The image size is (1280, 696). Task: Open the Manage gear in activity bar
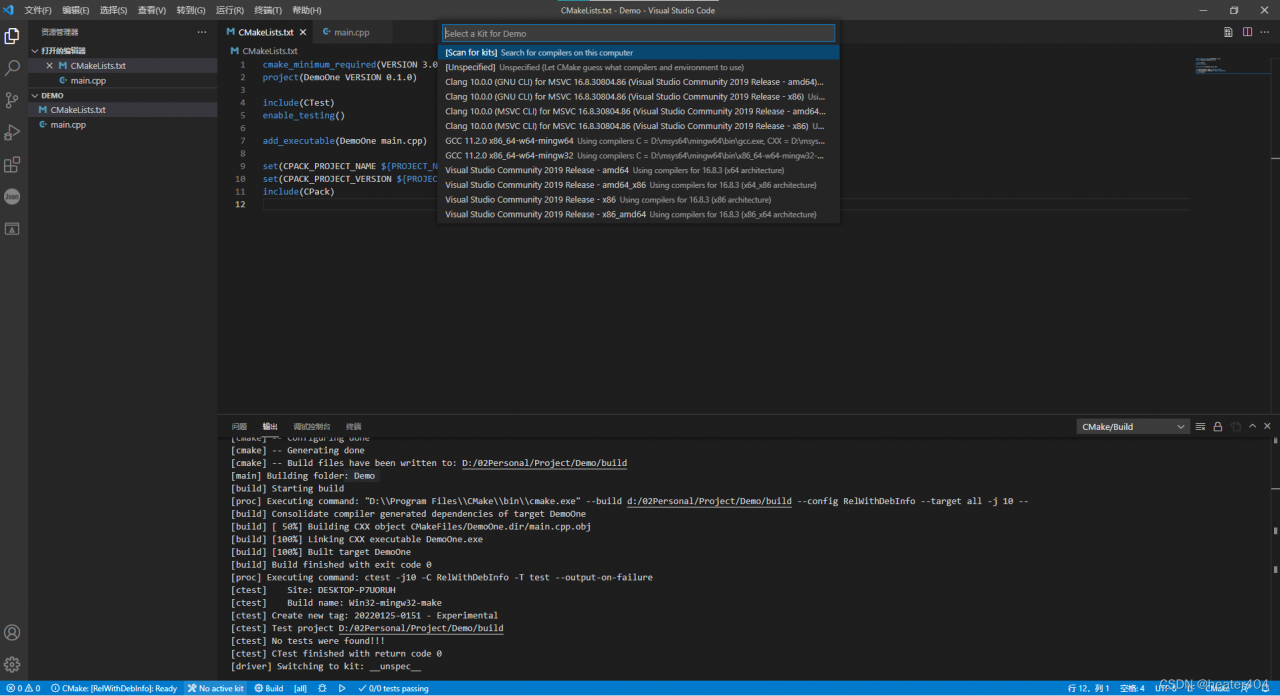click(x=12, y=664)
